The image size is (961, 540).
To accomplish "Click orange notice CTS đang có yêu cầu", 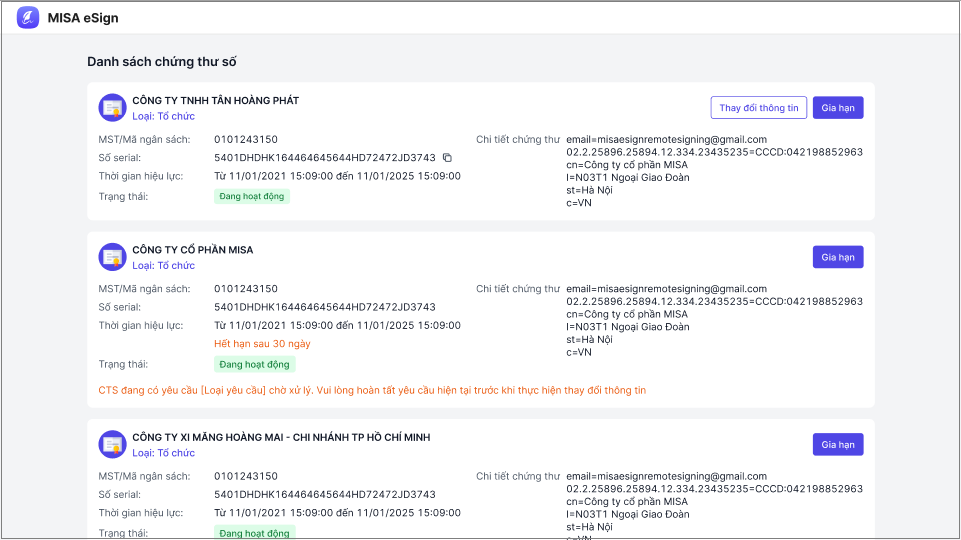I will tap(372, 390).
